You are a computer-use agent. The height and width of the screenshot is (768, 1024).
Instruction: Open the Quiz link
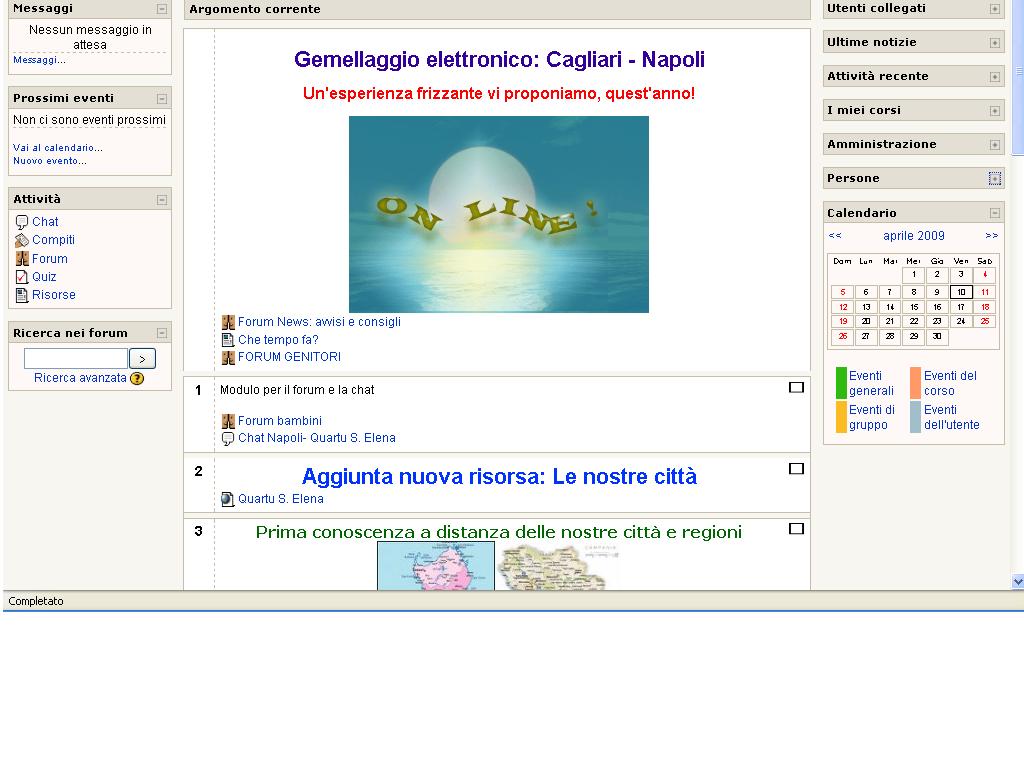[x=44, y=277]
